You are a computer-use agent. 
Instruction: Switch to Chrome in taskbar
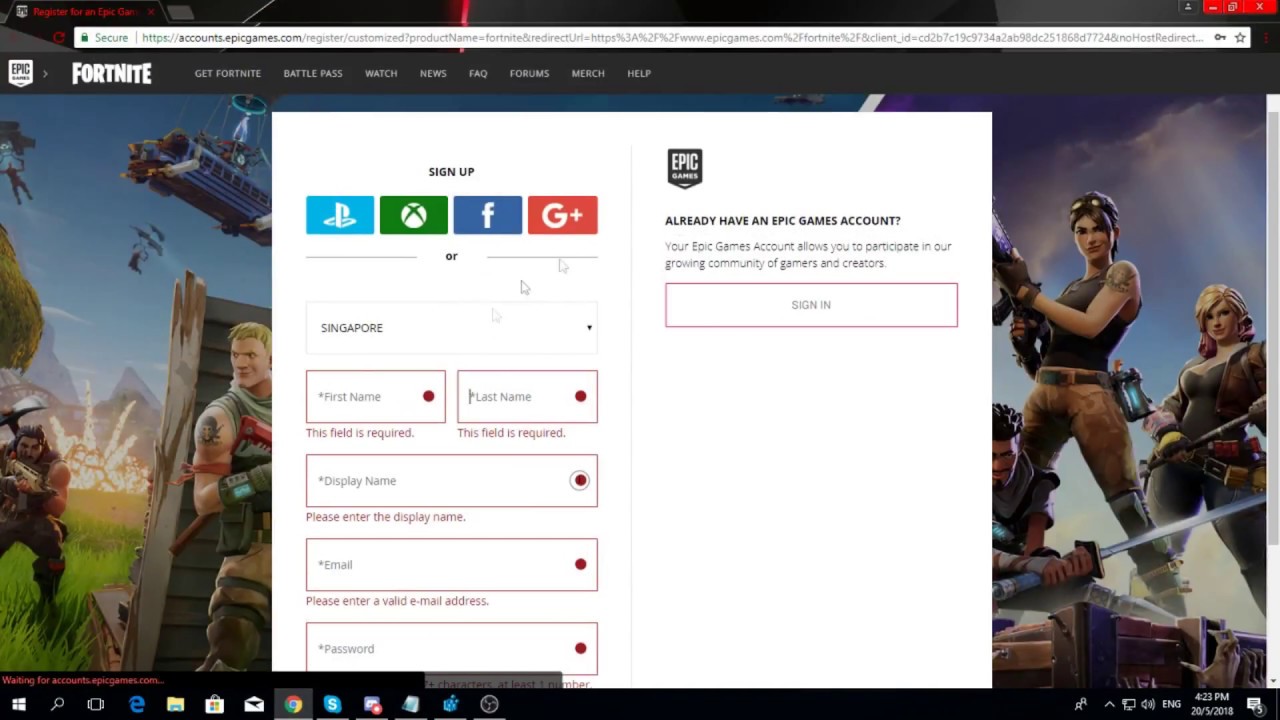[x=293, y=704]
